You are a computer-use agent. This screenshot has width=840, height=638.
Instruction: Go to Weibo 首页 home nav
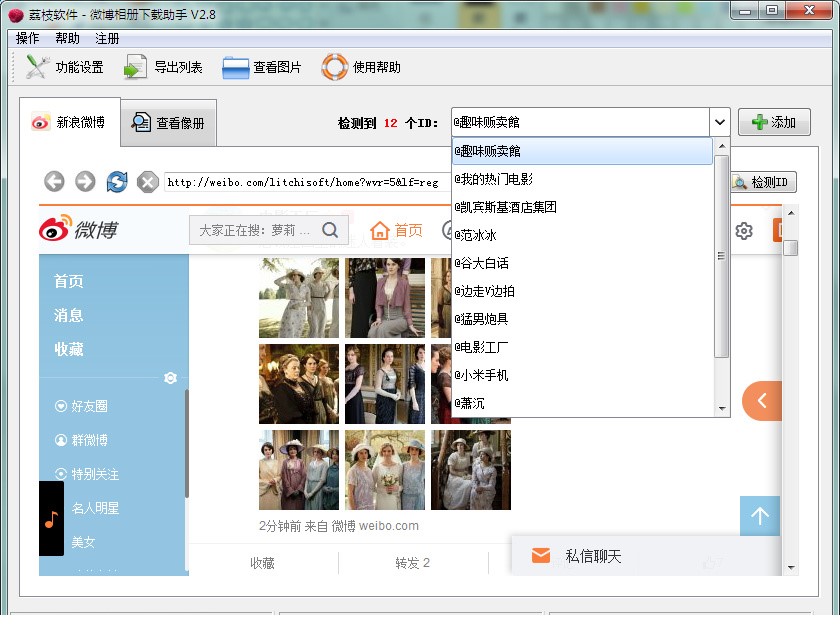396,230
